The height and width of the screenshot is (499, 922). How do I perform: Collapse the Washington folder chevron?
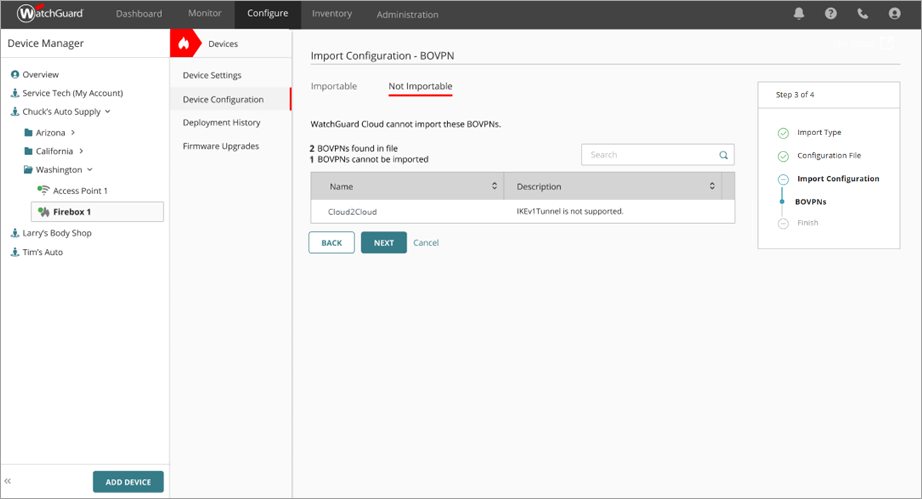tap(90, 169)
